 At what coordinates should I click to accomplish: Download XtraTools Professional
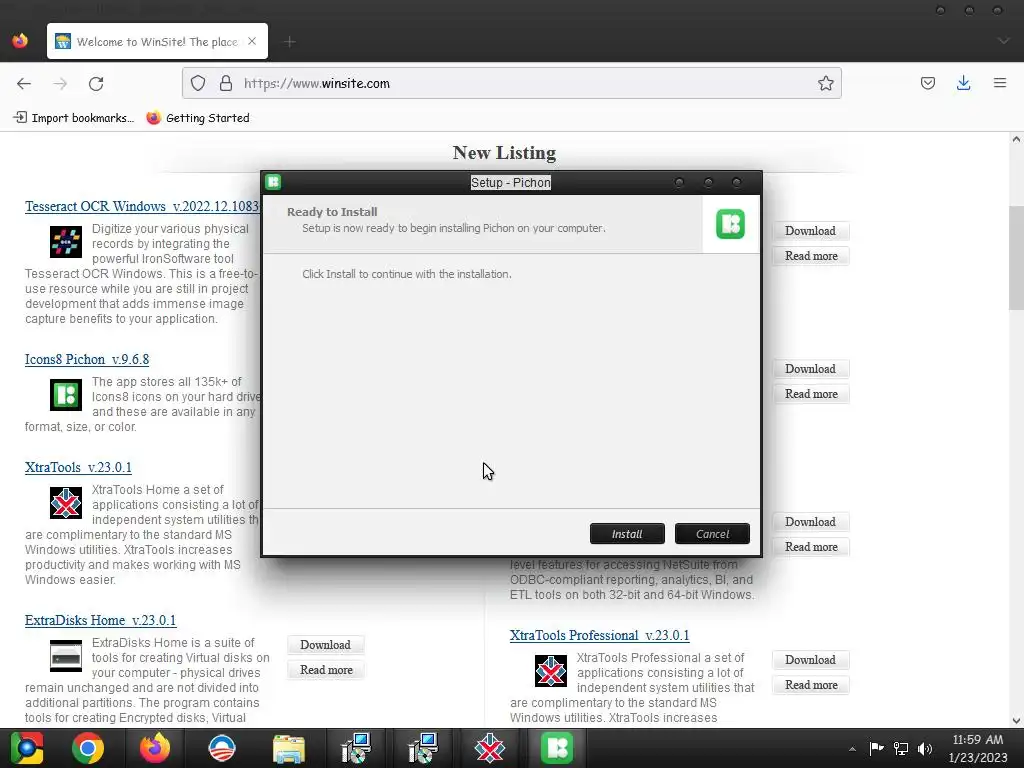tap(810, 660)
